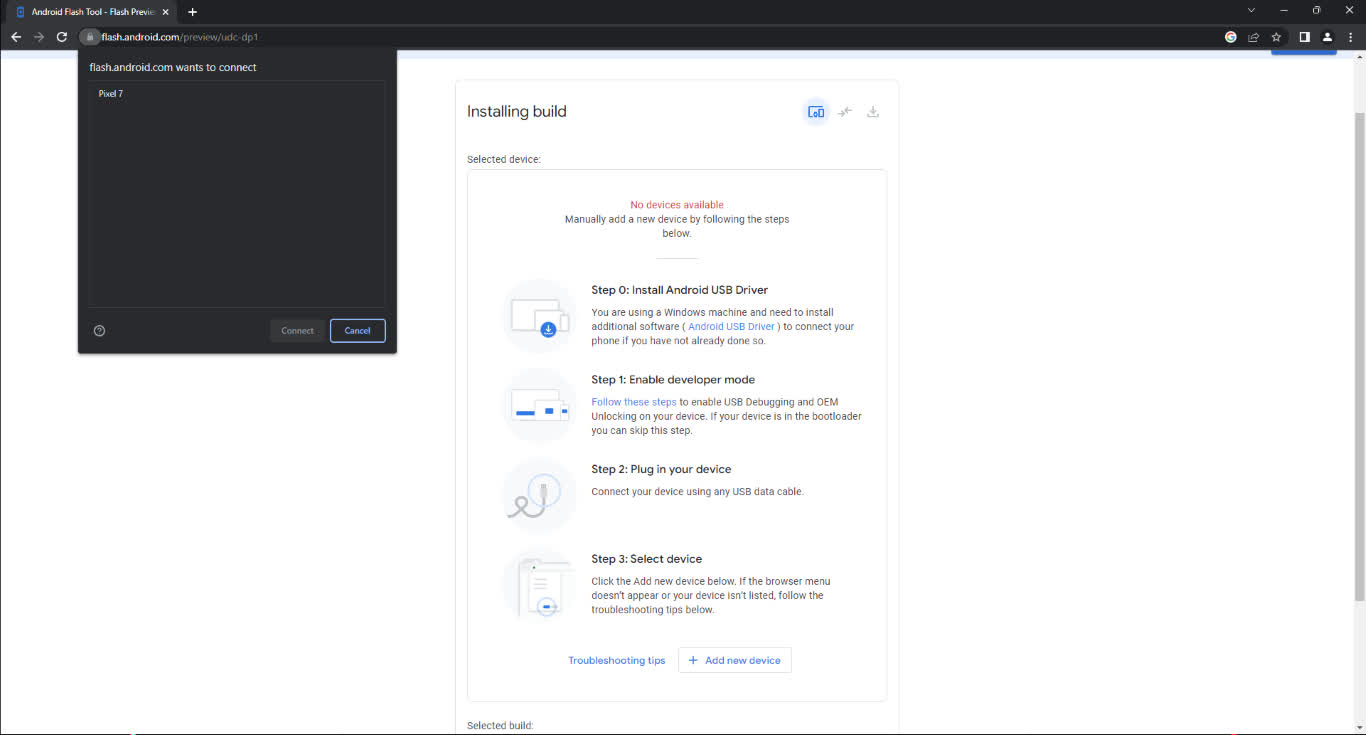This screenshot has width=1366, height=735.
Task: Reload the page
Action: (62, 37)
